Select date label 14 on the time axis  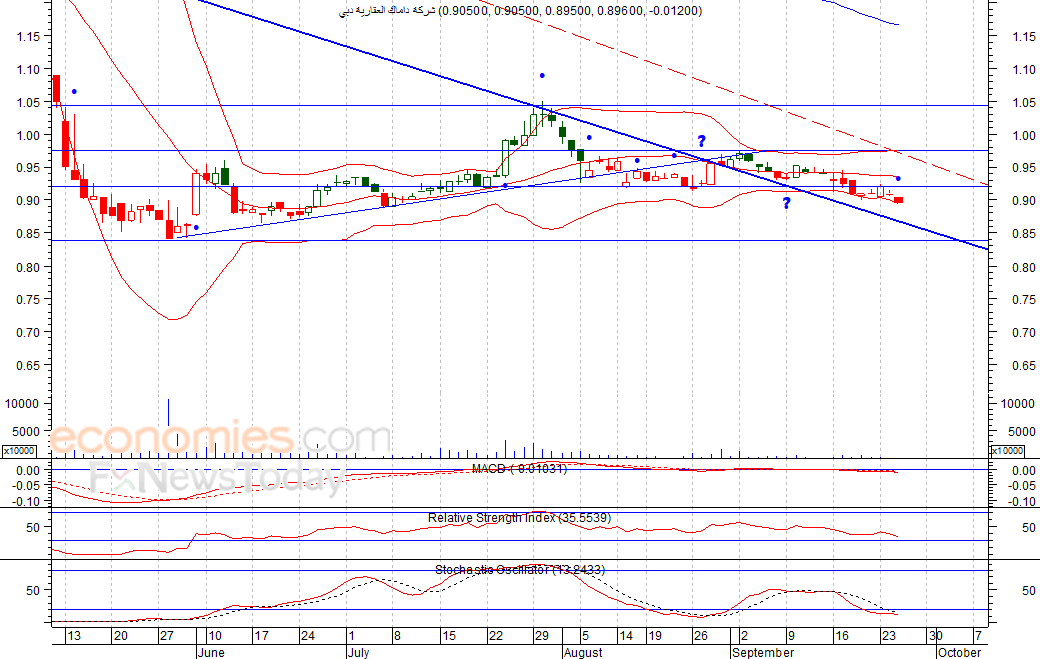pyautogui.click(x=625, y=636)
